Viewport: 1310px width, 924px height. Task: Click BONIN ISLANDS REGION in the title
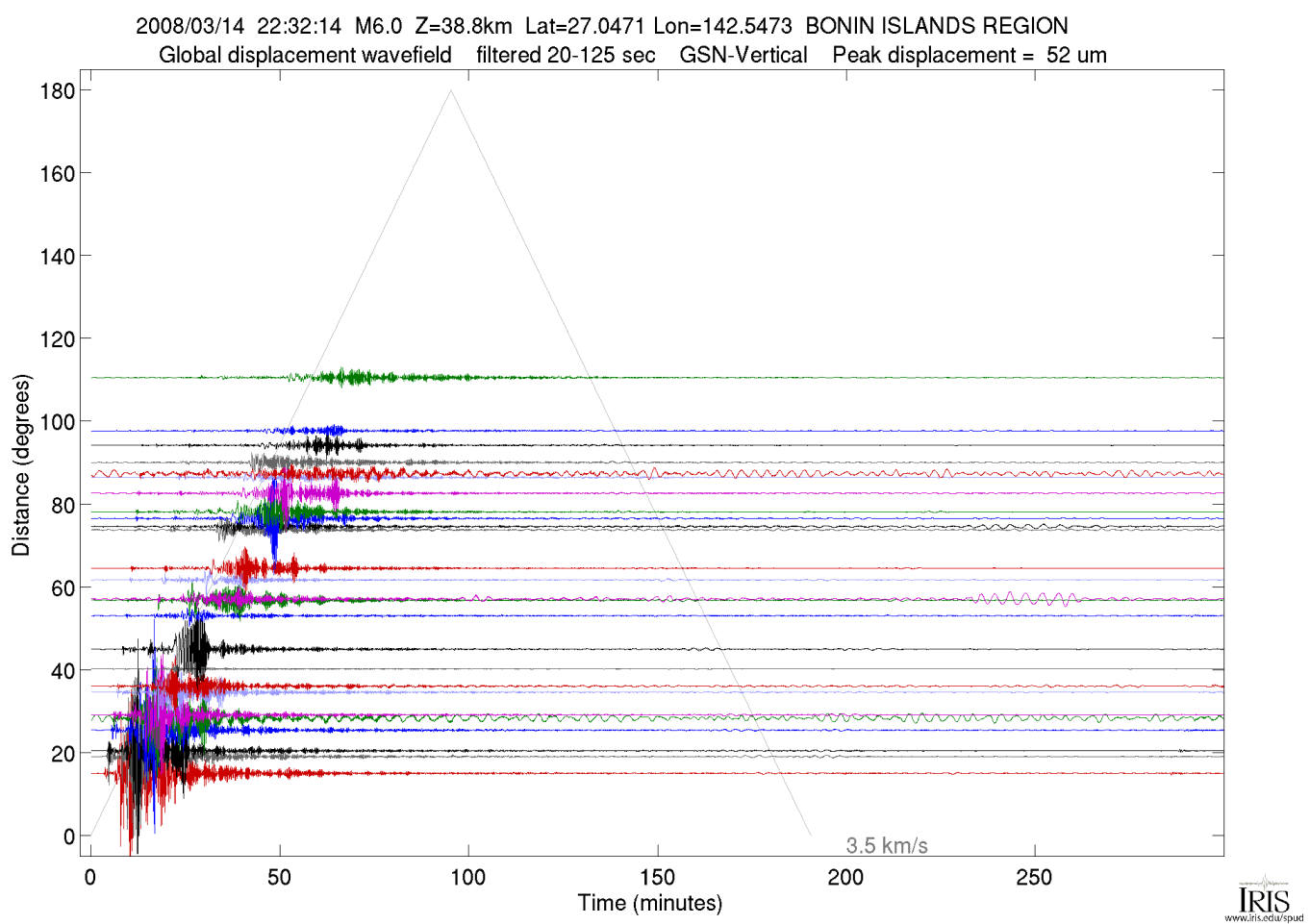pyautogui.click(x=936, y=26)
